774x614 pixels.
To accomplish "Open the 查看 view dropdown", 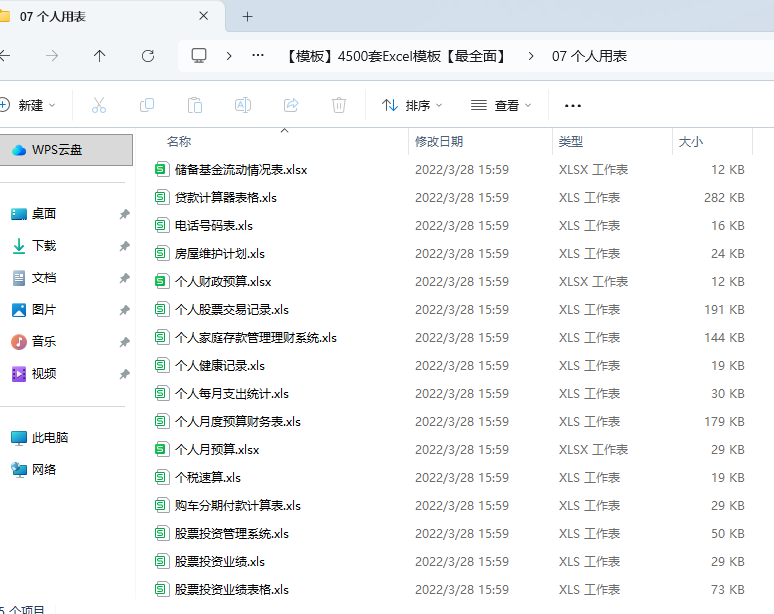I will pyautogui.click(x=501, y=106).
